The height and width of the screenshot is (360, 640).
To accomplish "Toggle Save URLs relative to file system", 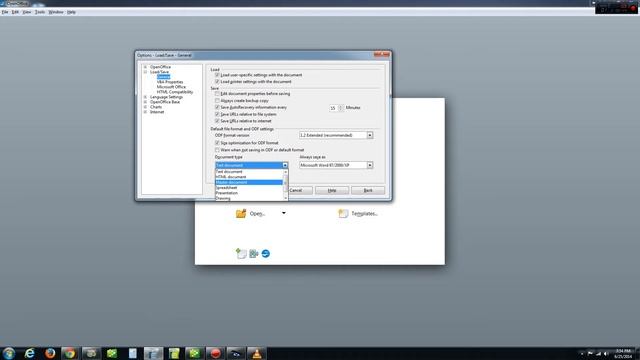I will point(217,114).
